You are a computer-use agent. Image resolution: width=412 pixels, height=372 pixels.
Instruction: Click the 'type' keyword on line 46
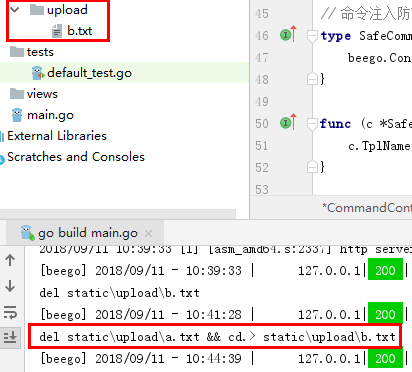tap(336, 36)
